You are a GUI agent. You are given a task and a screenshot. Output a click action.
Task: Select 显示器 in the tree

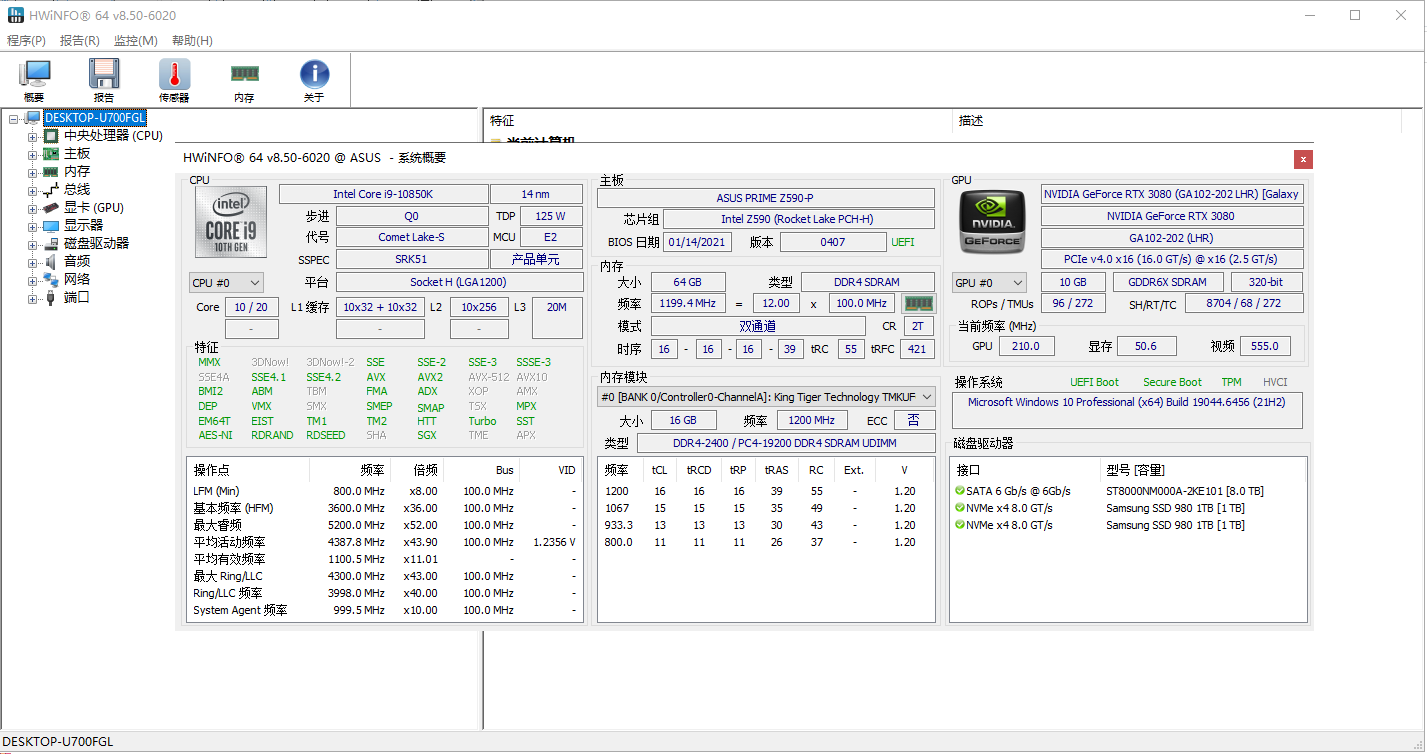coord(83,226)
